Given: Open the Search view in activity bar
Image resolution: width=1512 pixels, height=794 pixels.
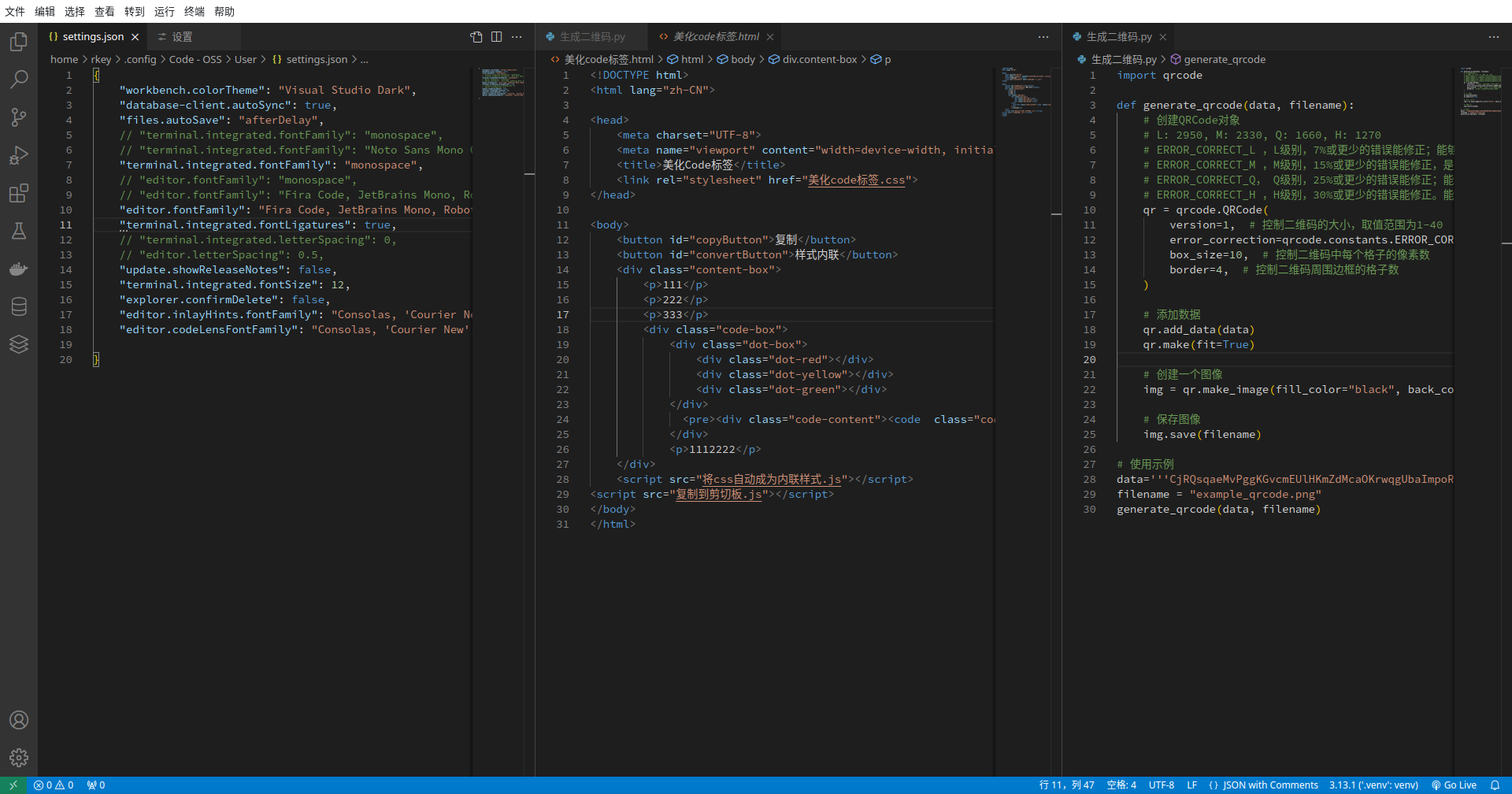Looking at the screenshot, I should click(19, 79).
